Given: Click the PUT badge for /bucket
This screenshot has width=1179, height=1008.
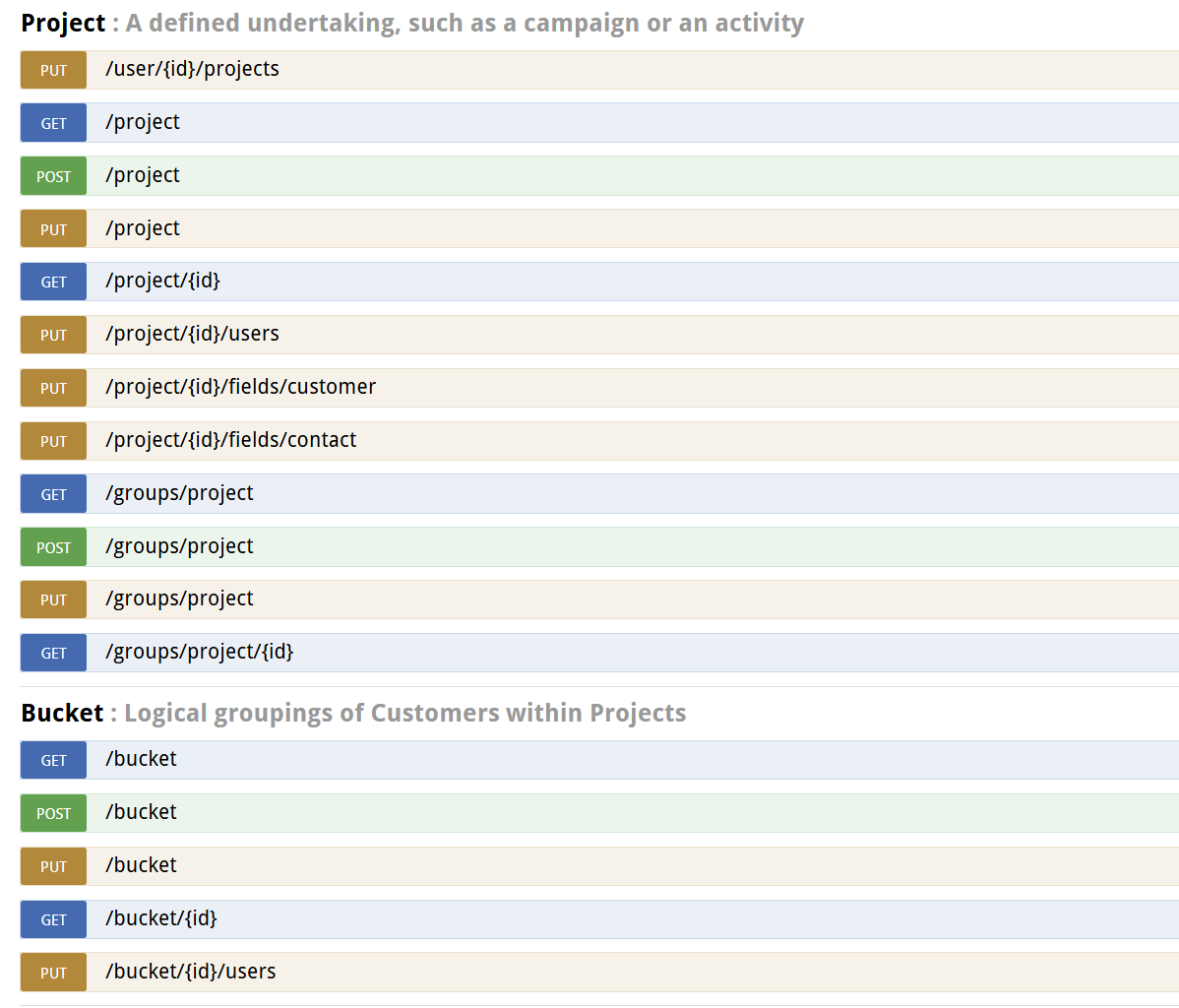Looking at the screenshot, I should point(53,866).
